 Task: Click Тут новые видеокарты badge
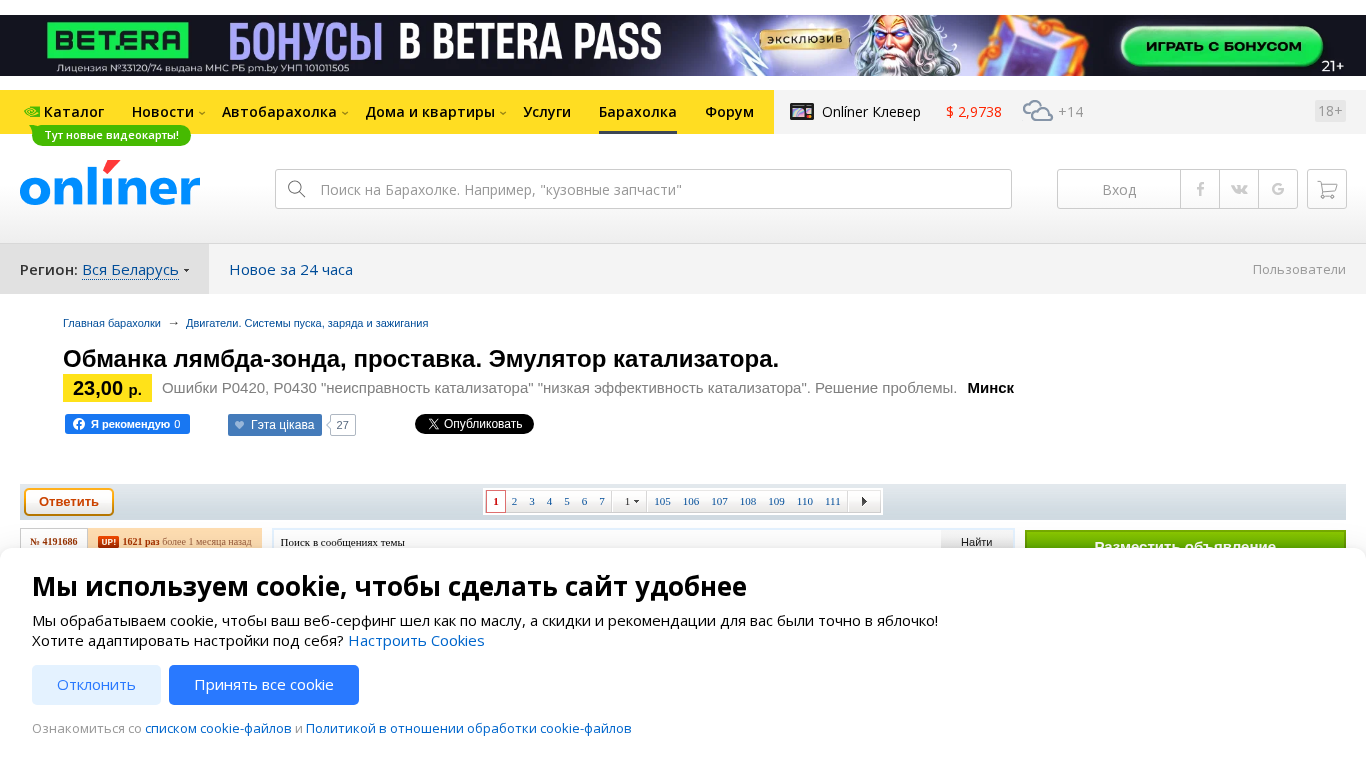[111, 135]
